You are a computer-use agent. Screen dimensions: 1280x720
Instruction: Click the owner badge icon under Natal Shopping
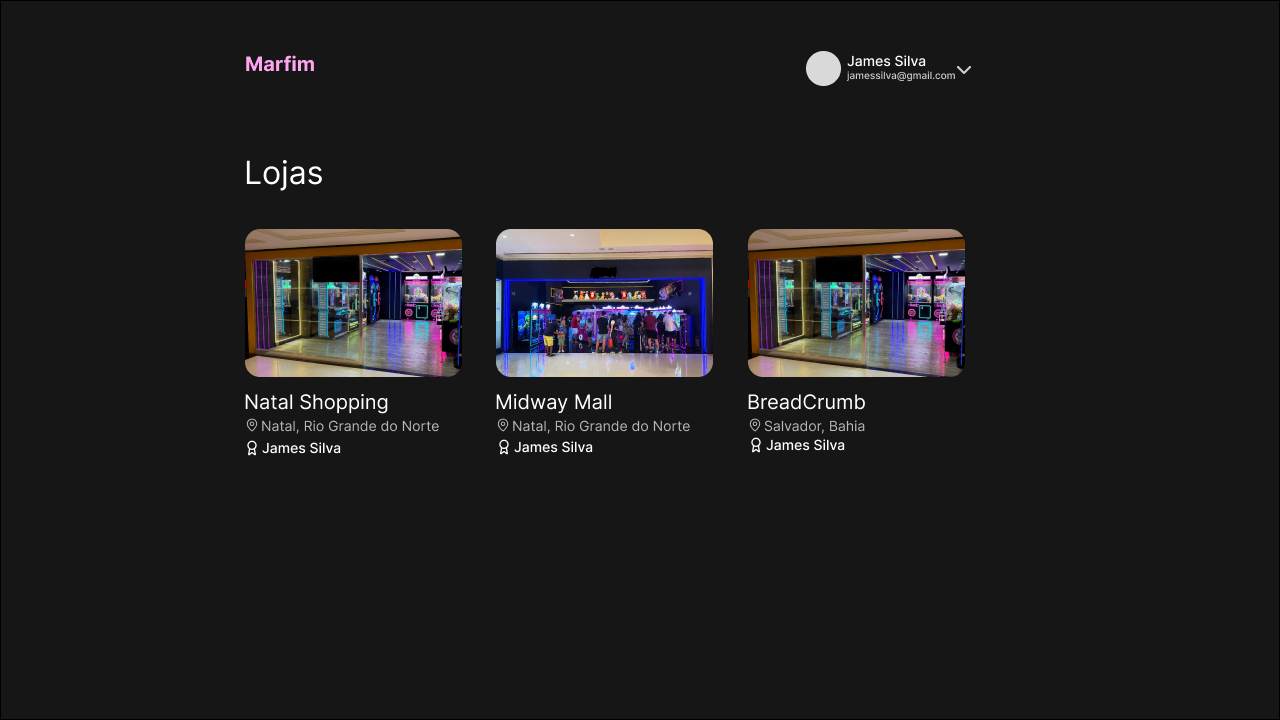(252, 448)
